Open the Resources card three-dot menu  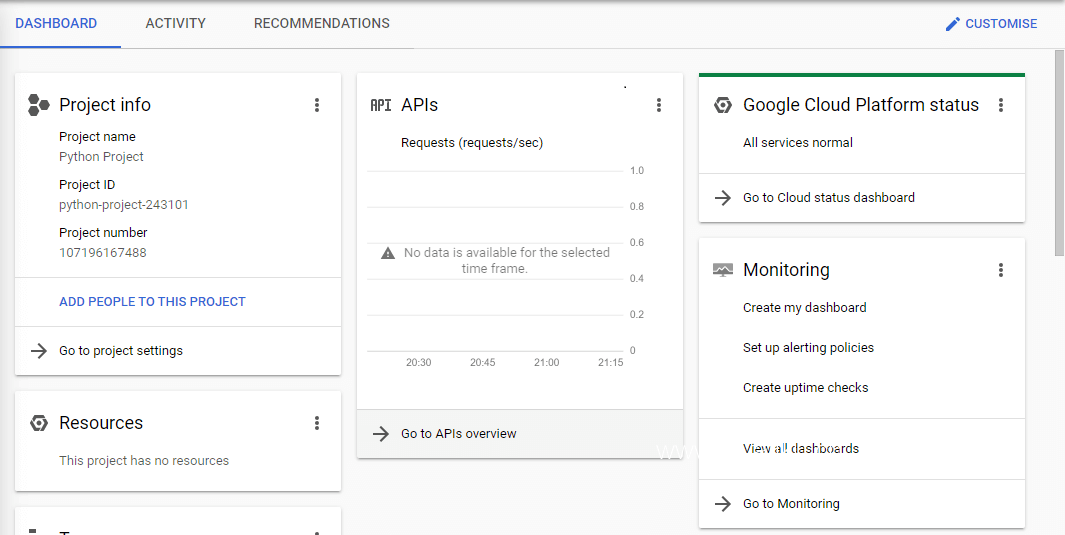[x=317, y=423]
